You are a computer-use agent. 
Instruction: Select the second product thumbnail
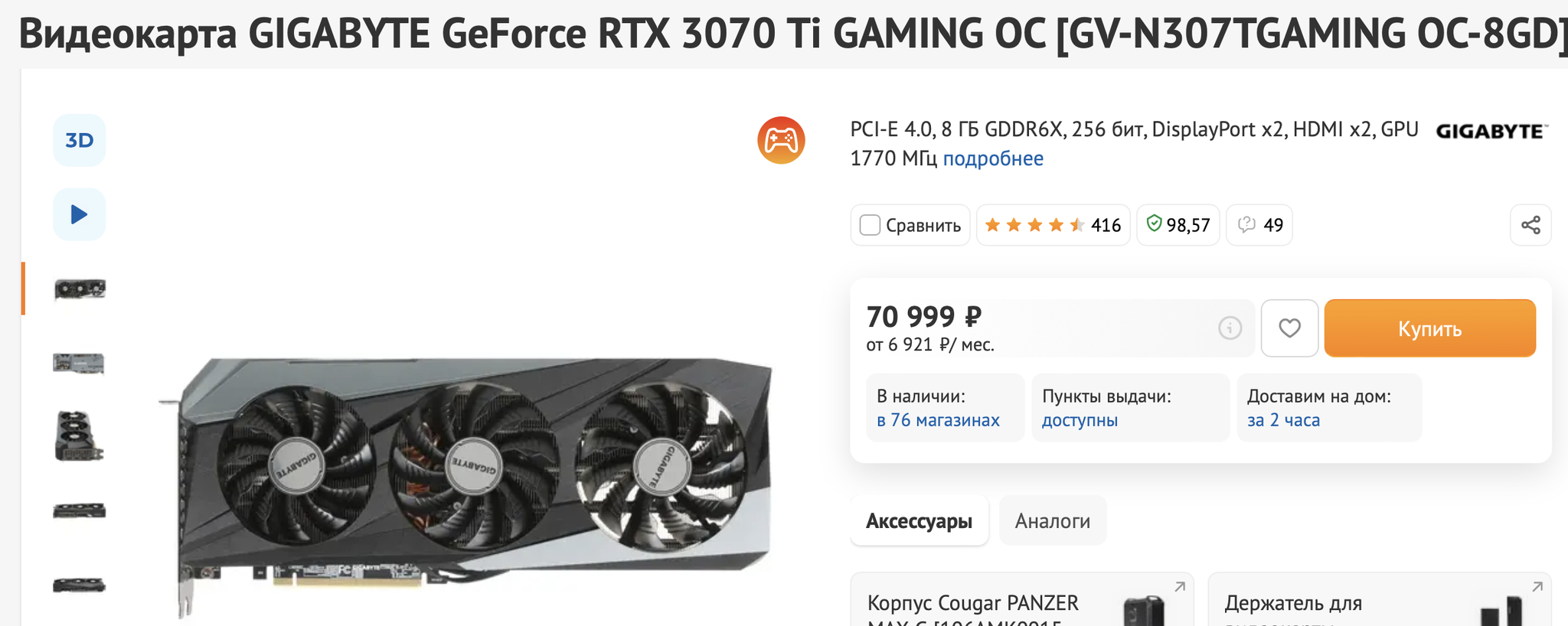[x=79, y=363]
